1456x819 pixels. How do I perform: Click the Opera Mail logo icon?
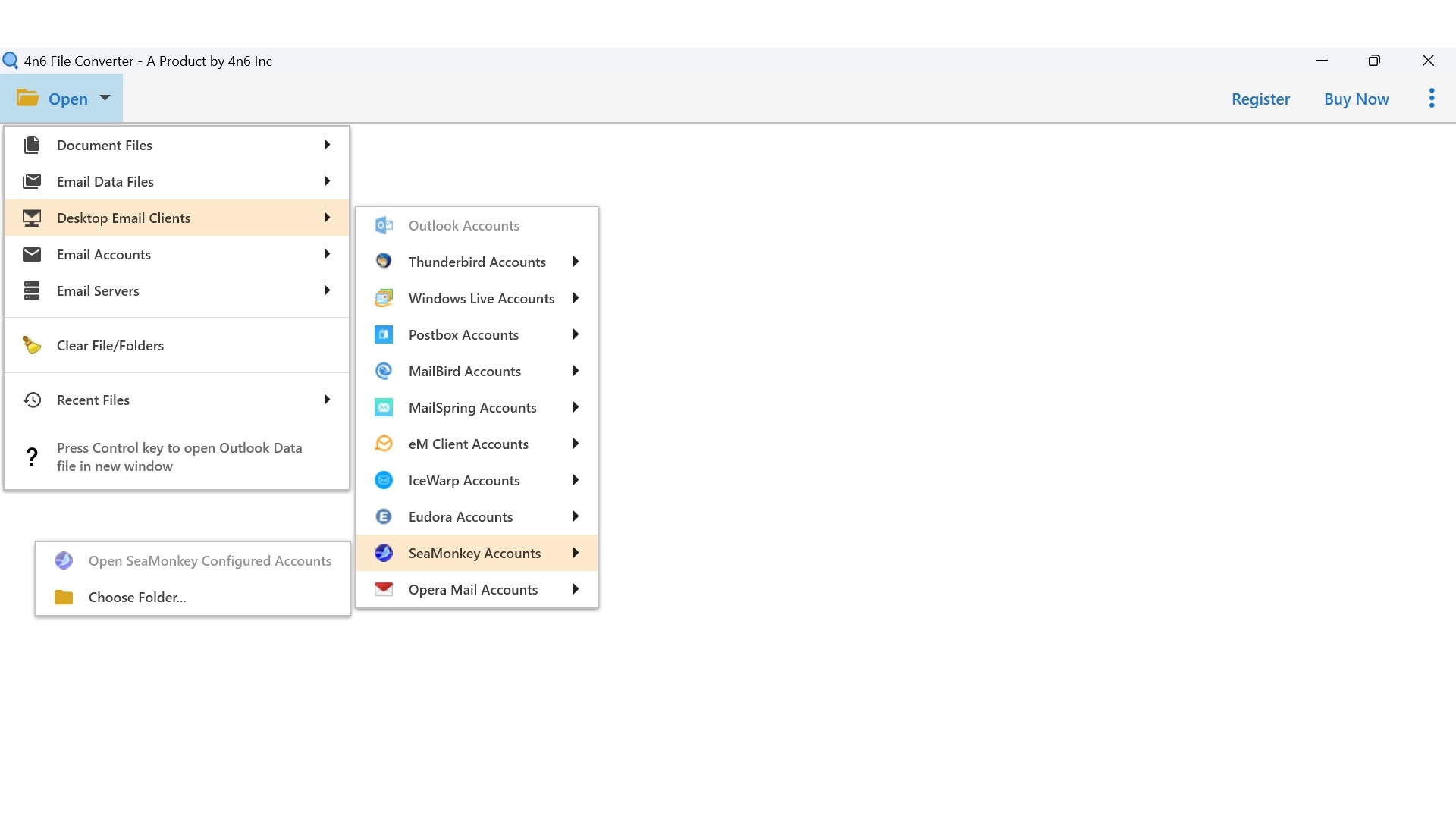pyautogui.click(x=384, y=589)
